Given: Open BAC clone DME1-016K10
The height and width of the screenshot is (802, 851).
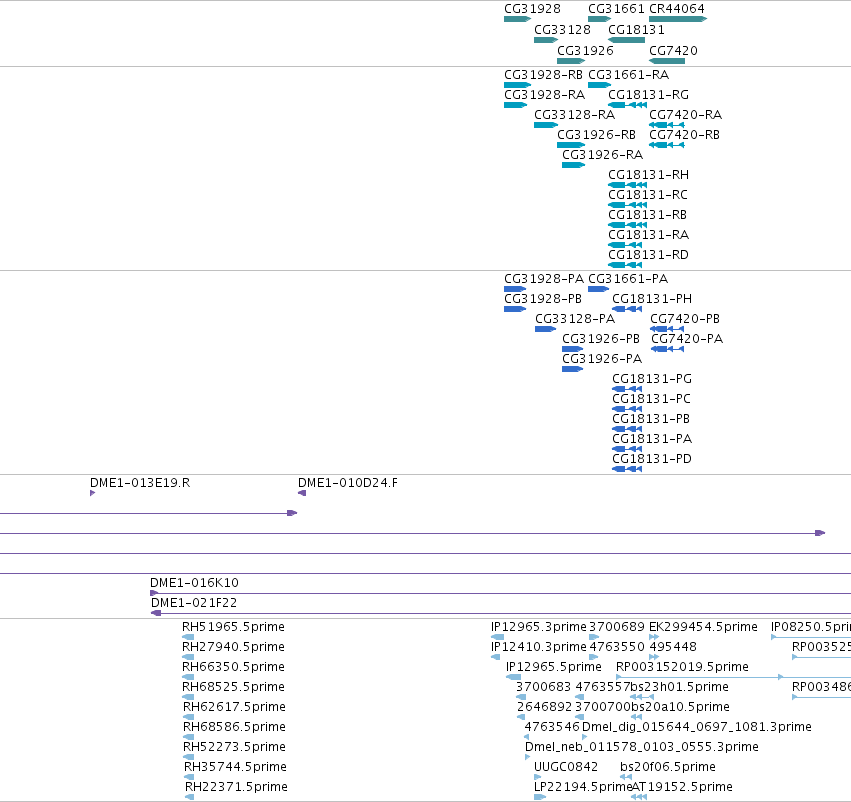Looking at the screenshot, I should (500, 594).
